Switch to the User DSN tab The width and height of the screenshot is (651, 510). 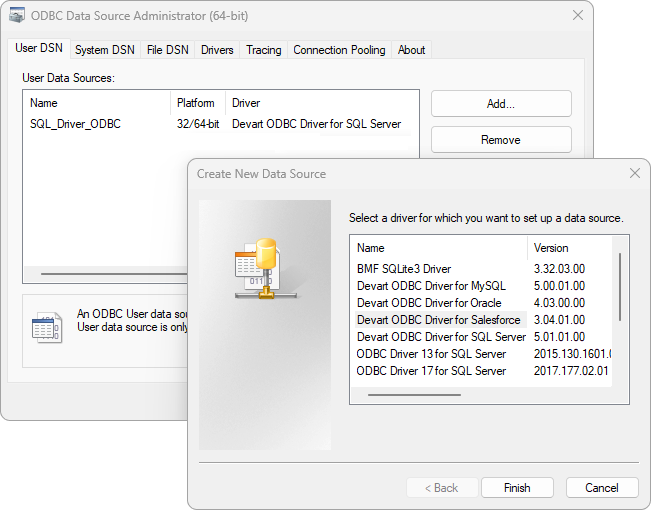[39, 48]
